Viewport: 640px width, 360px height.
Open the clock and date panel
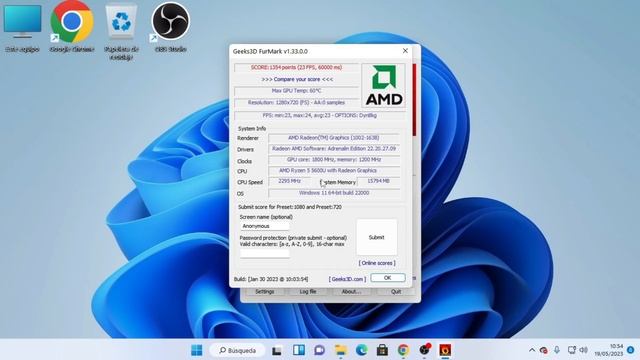point(609,350)
